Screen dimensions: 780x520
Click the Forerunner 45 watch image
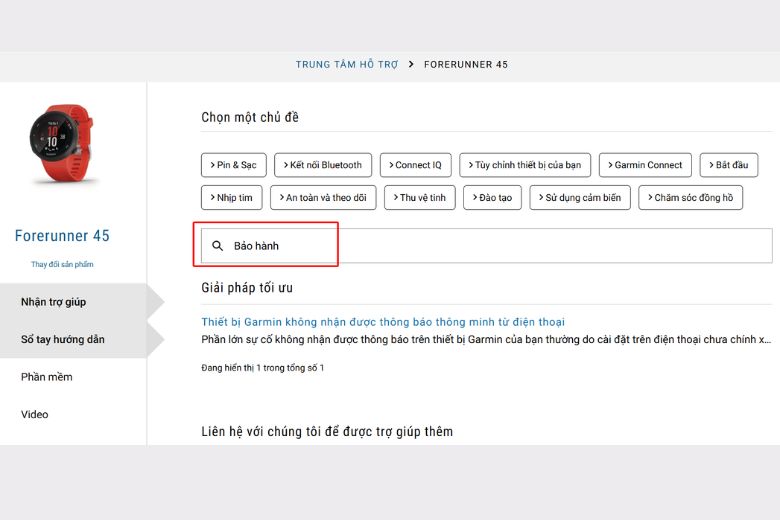[x=61, y=144]
